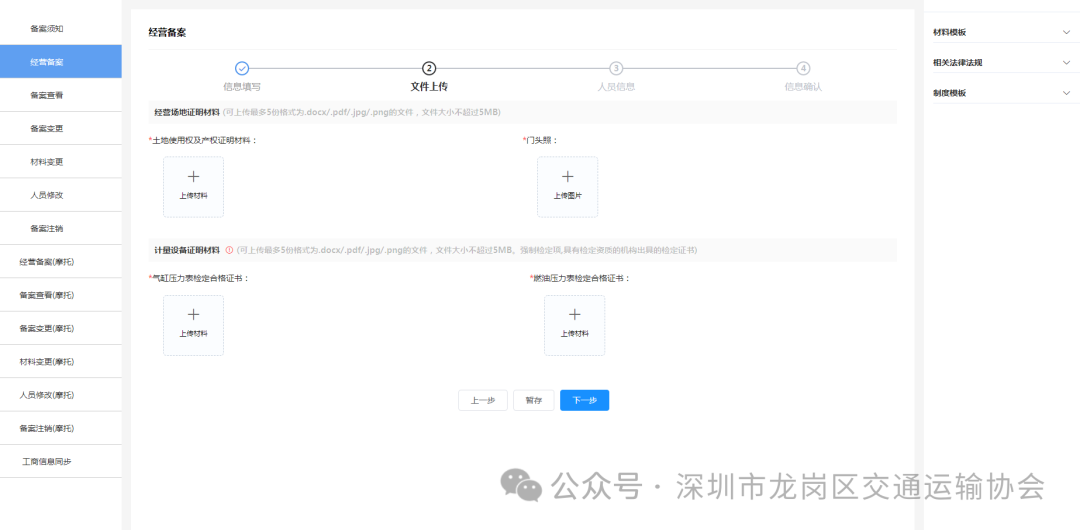The height and width of the screenshot is (530, 1080).
Task: Click the plus icon under 土地使用权及产权证明材料
Action: click(193, 177)
